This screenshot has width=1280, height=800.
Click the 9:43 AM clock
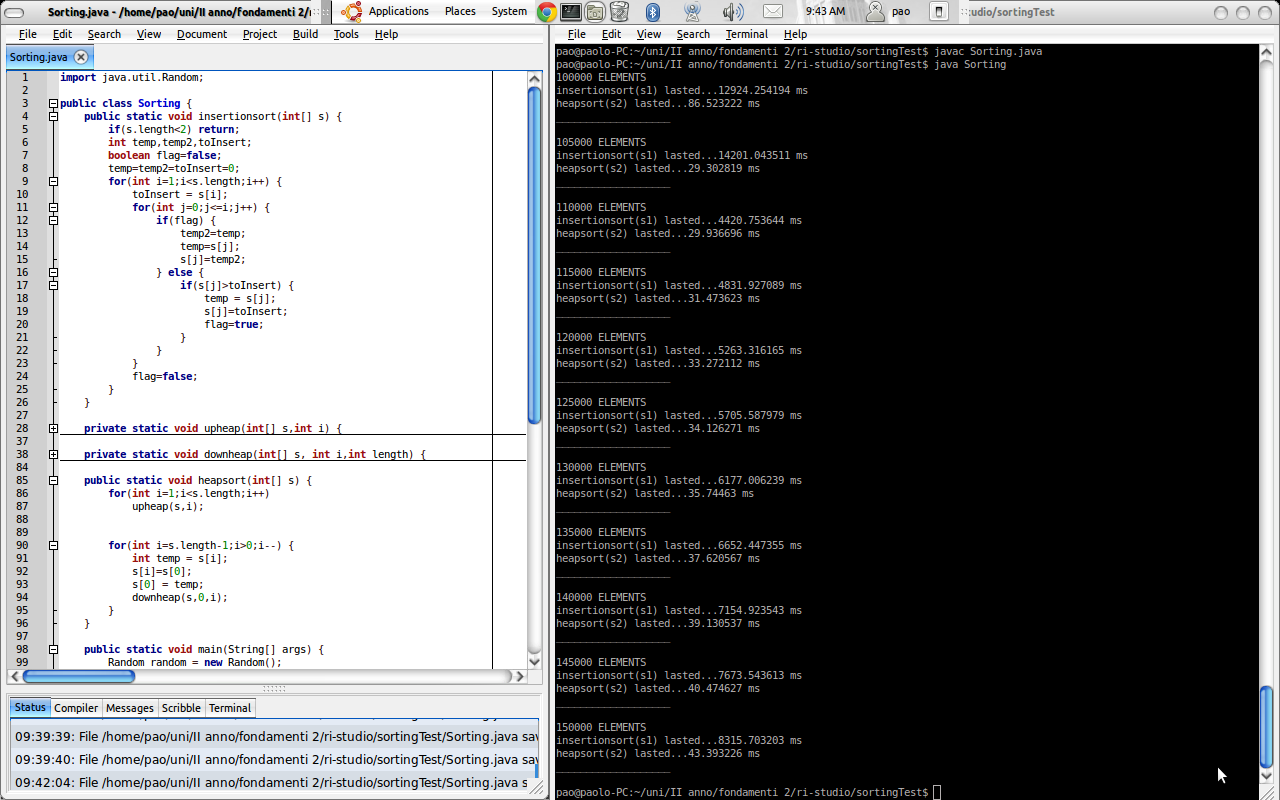click(x=825, y=12)
